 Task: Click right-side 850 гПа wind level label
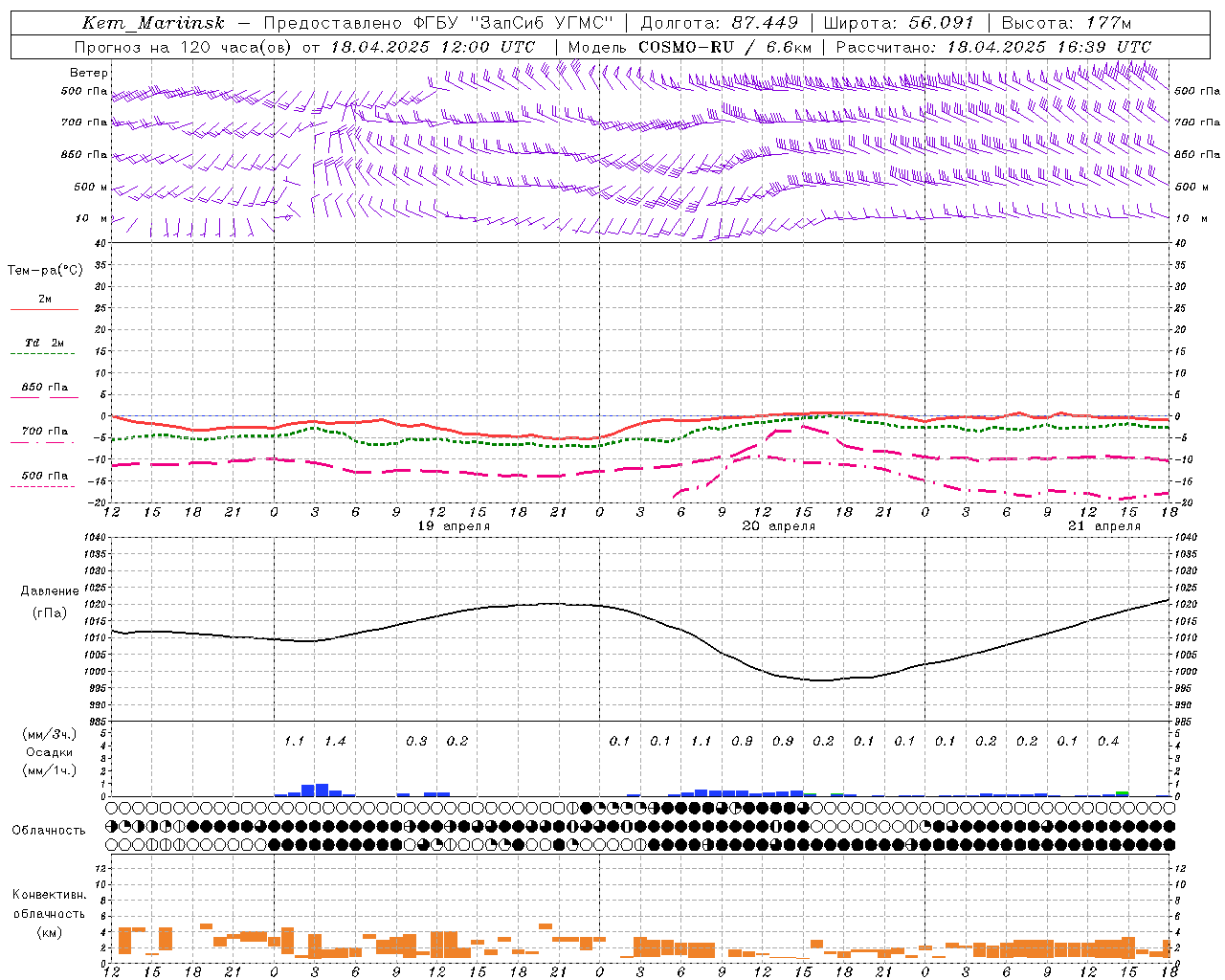pyautogui.click(x=1197, y=154)
